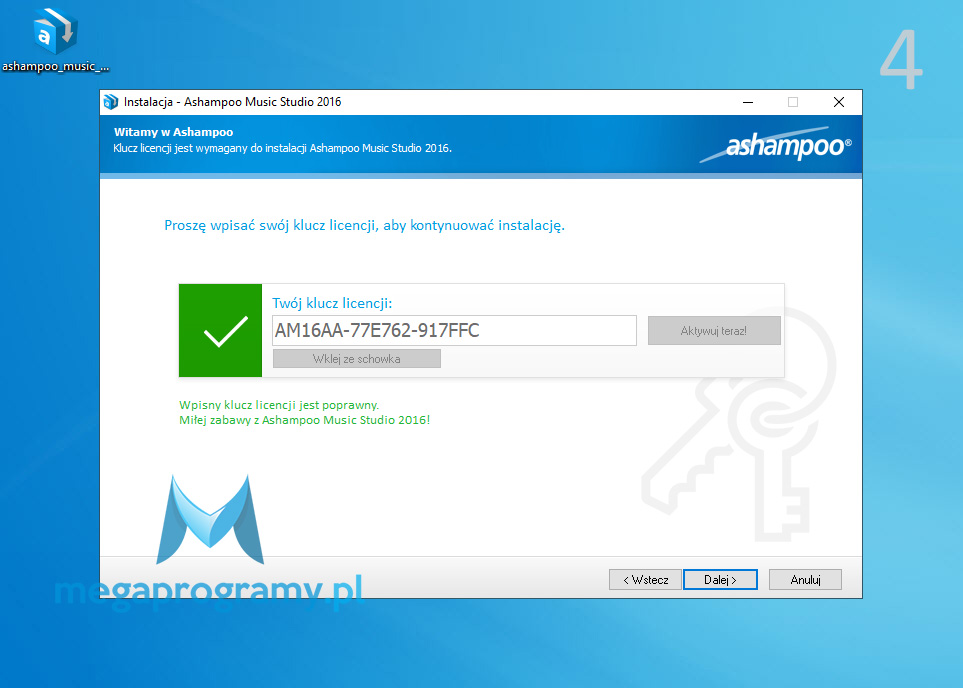Click the 'Proszę wpisać swój klucz licencji' instruction
Image resolution: width=963 pixels, height=688 pixels.
coord(364,225)
